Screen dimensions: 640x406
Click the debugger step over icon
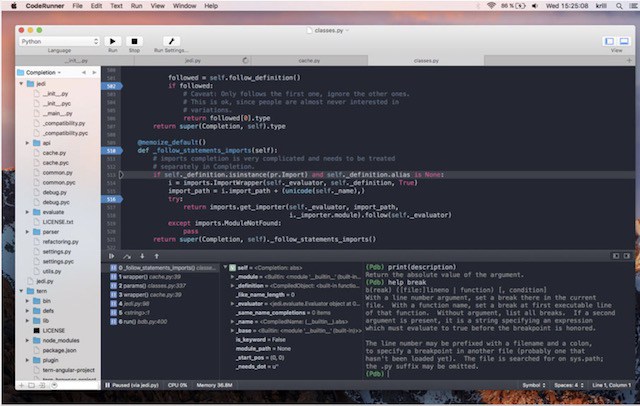[126, 256]
